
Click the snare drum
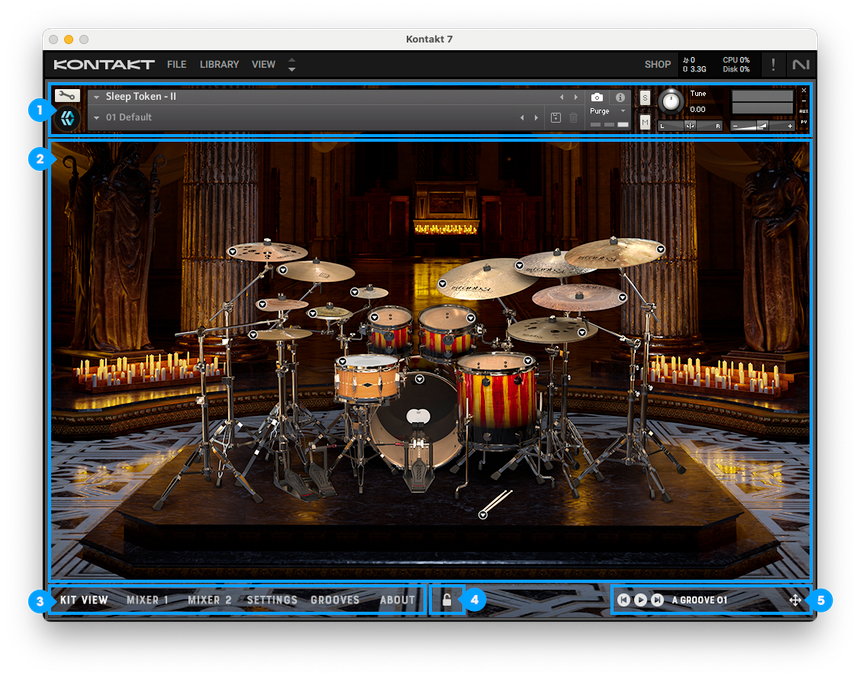pos(367,378)
